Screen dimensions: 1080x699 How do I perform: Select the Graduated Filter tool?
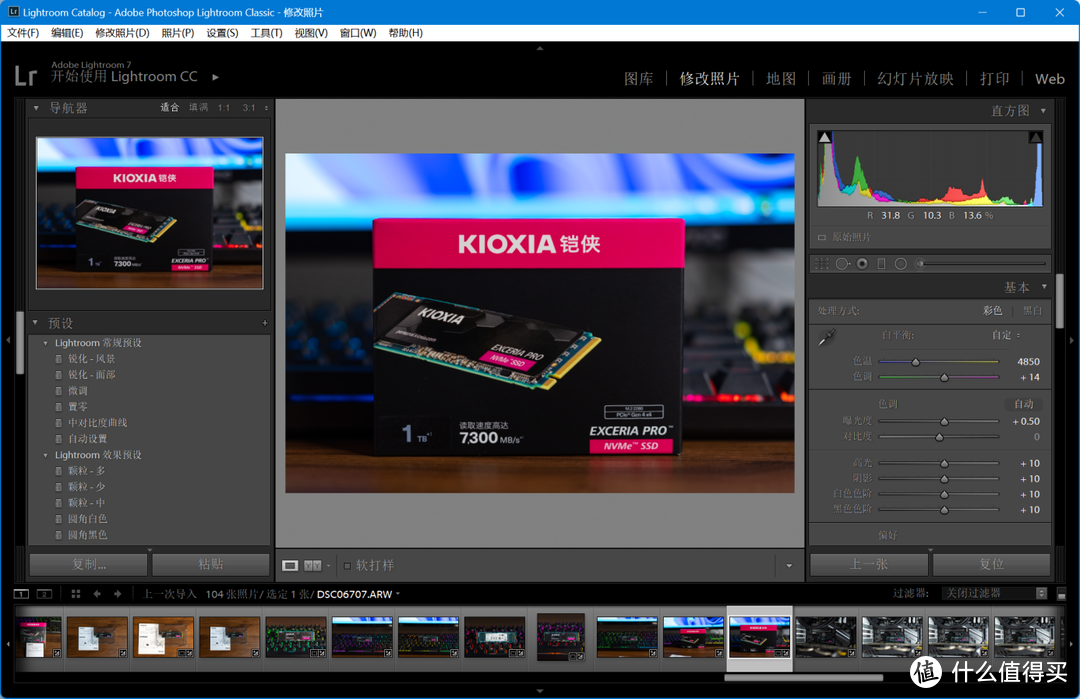click(x=881, y=263)
